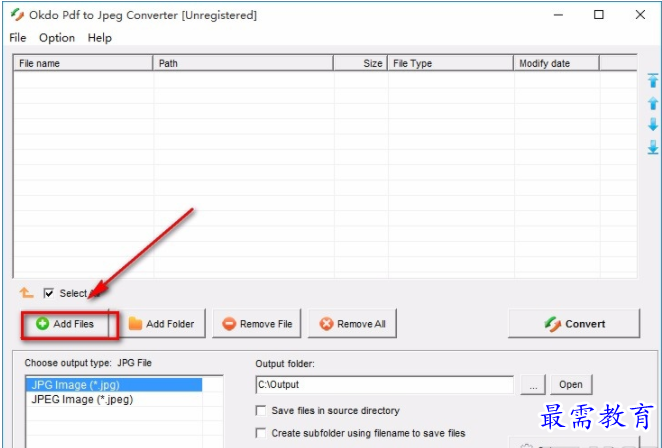Click the move-to-bottom arrow icon

653,147
